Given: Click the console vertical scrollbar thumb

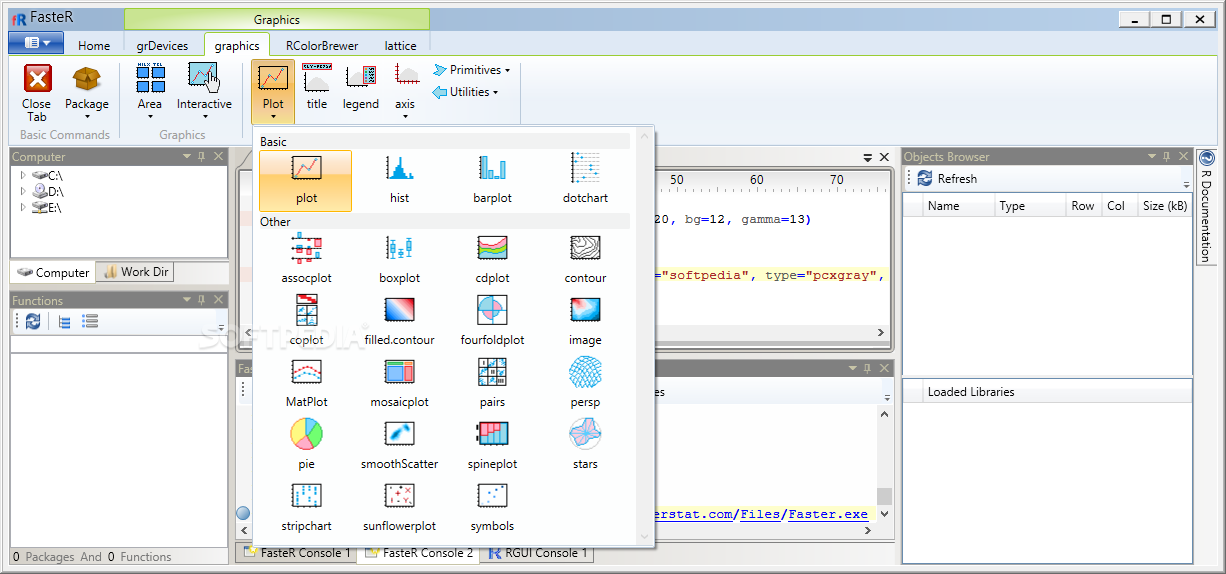Looking at the screenshot, I should 884,497.
